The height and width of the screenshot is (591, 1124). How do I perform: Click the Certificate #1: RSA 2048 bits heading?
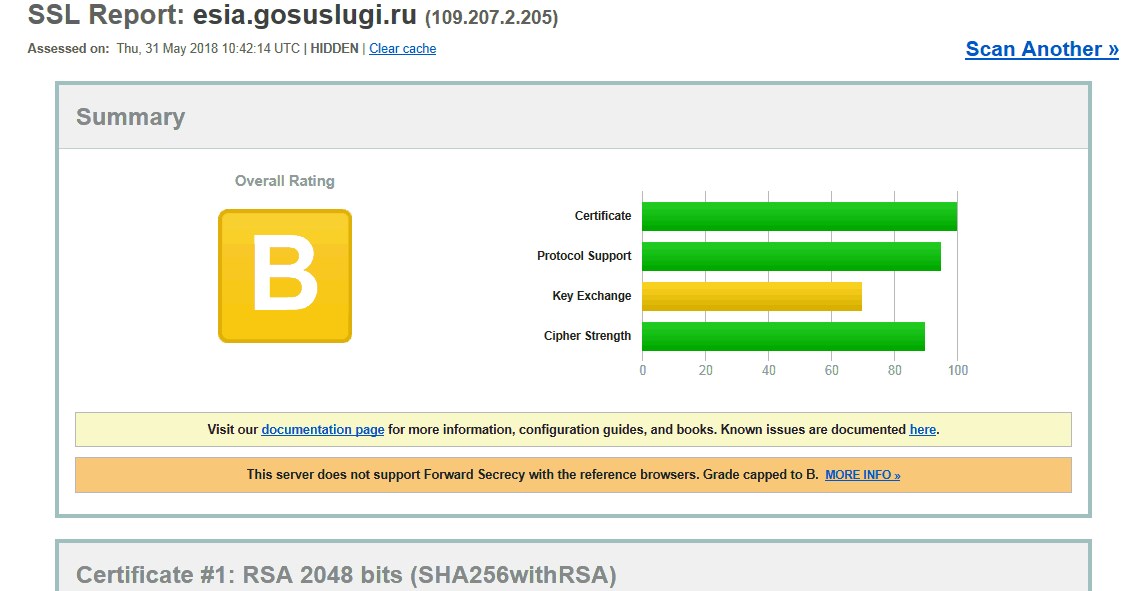(x=346, y=575)
